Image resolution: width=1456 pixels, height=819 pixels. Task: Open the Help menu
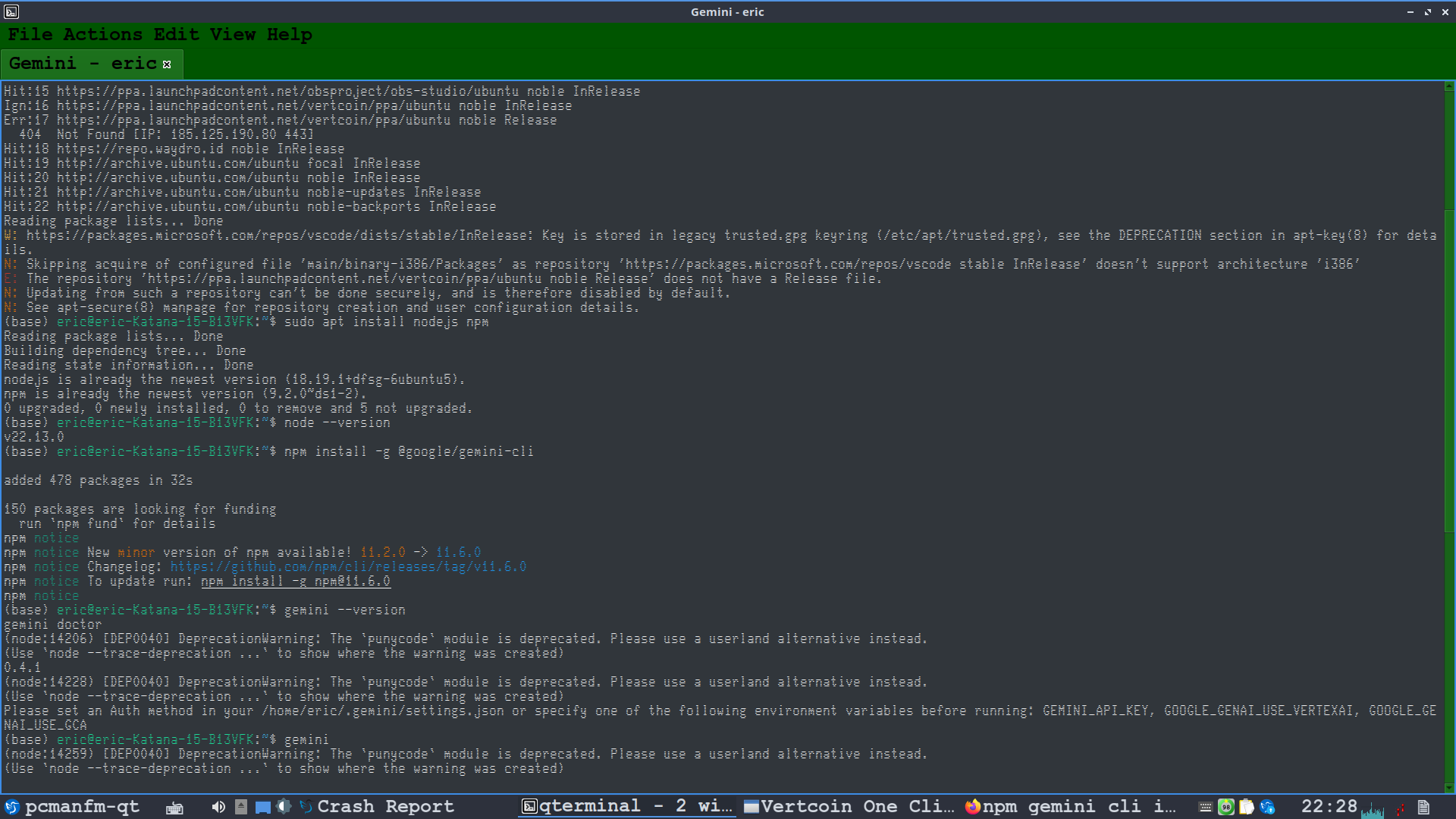click(289, 35)
